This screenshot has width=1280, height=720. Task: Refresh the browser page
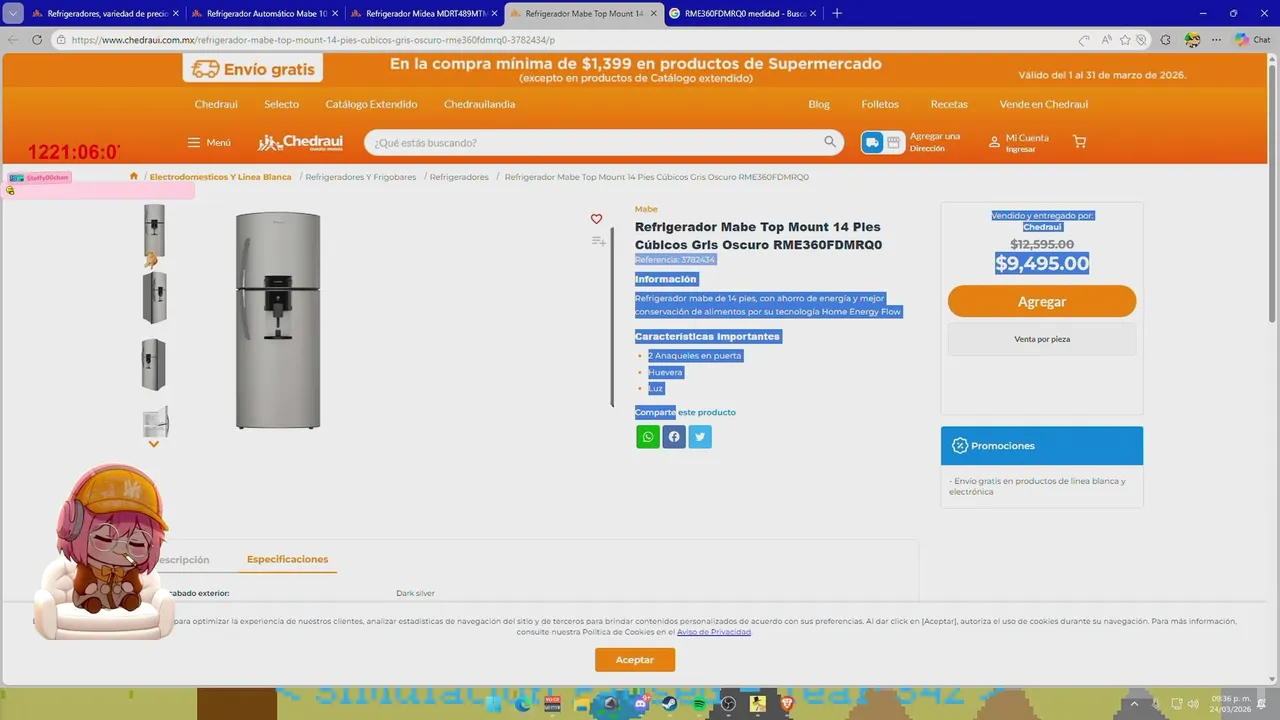click(37, 40)
